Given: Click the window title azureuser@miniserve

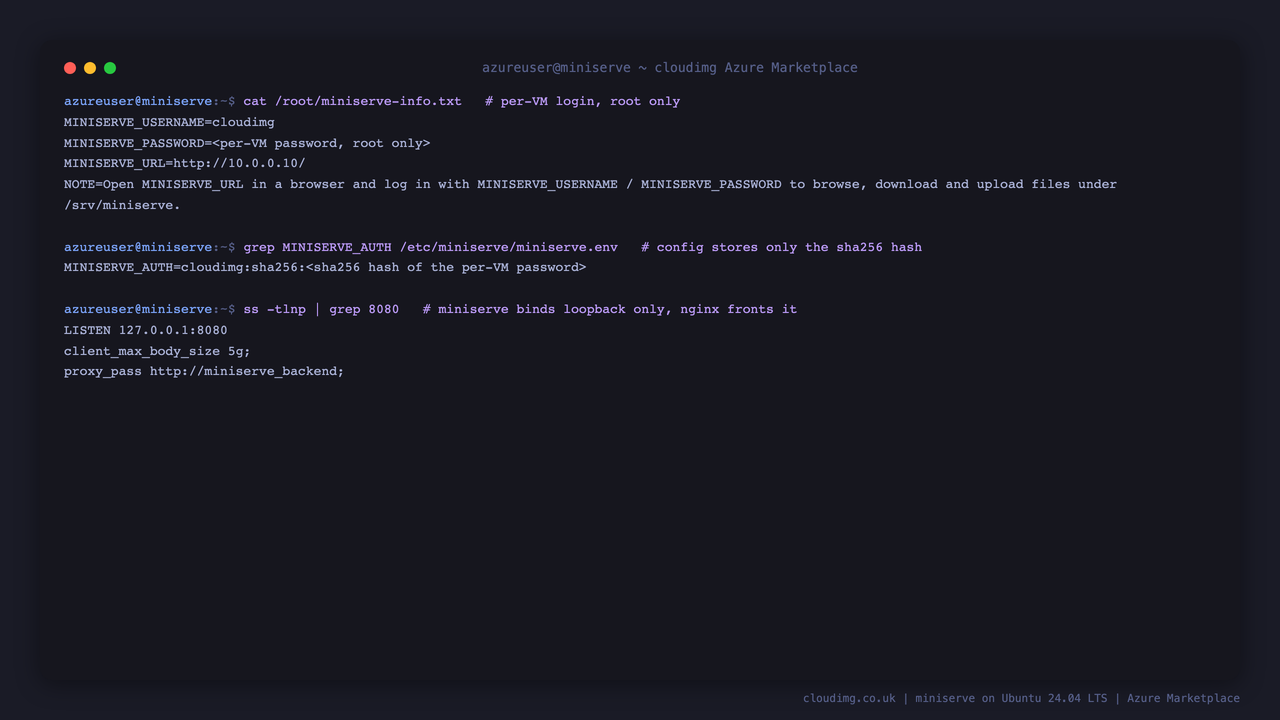Looking at the screenshot, I should pos(670,68).
